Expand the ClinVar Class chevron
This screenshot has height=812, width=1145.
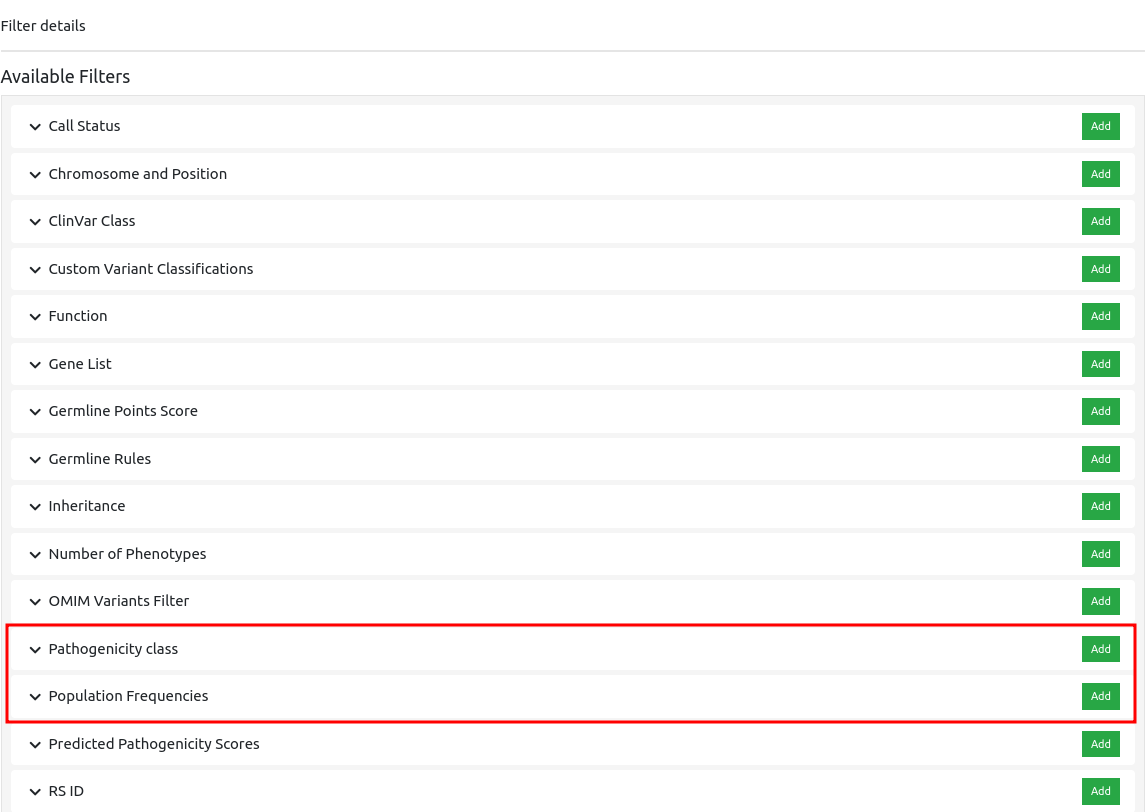(35, 222)
